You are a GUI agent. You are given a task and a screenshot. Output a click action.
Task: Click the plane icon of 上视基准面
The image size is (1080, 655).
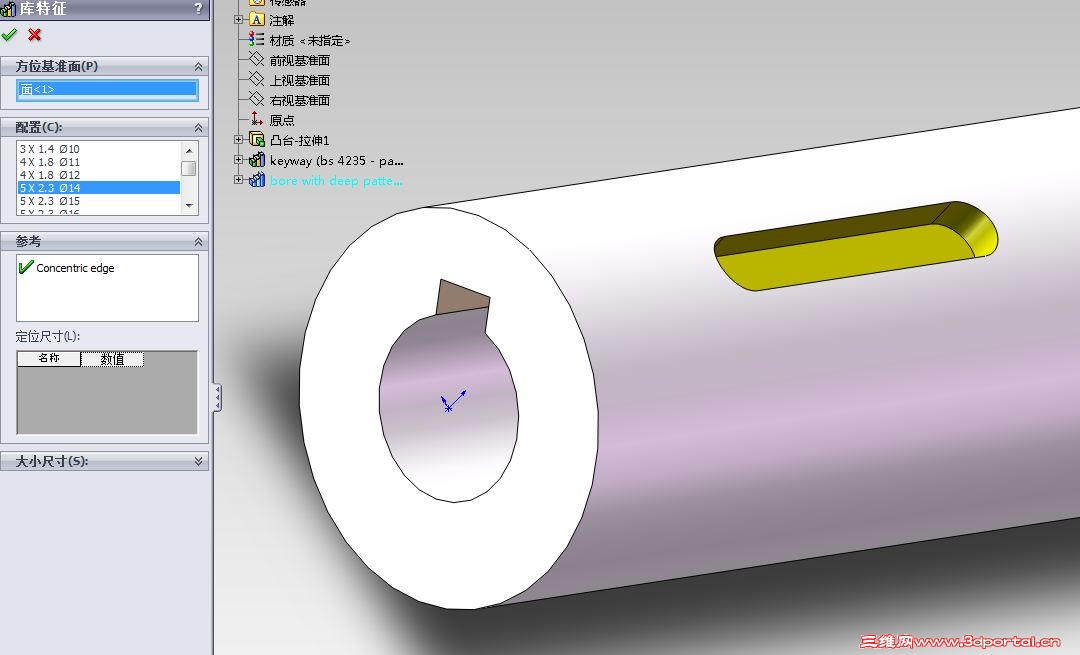[x=256, y=79]
